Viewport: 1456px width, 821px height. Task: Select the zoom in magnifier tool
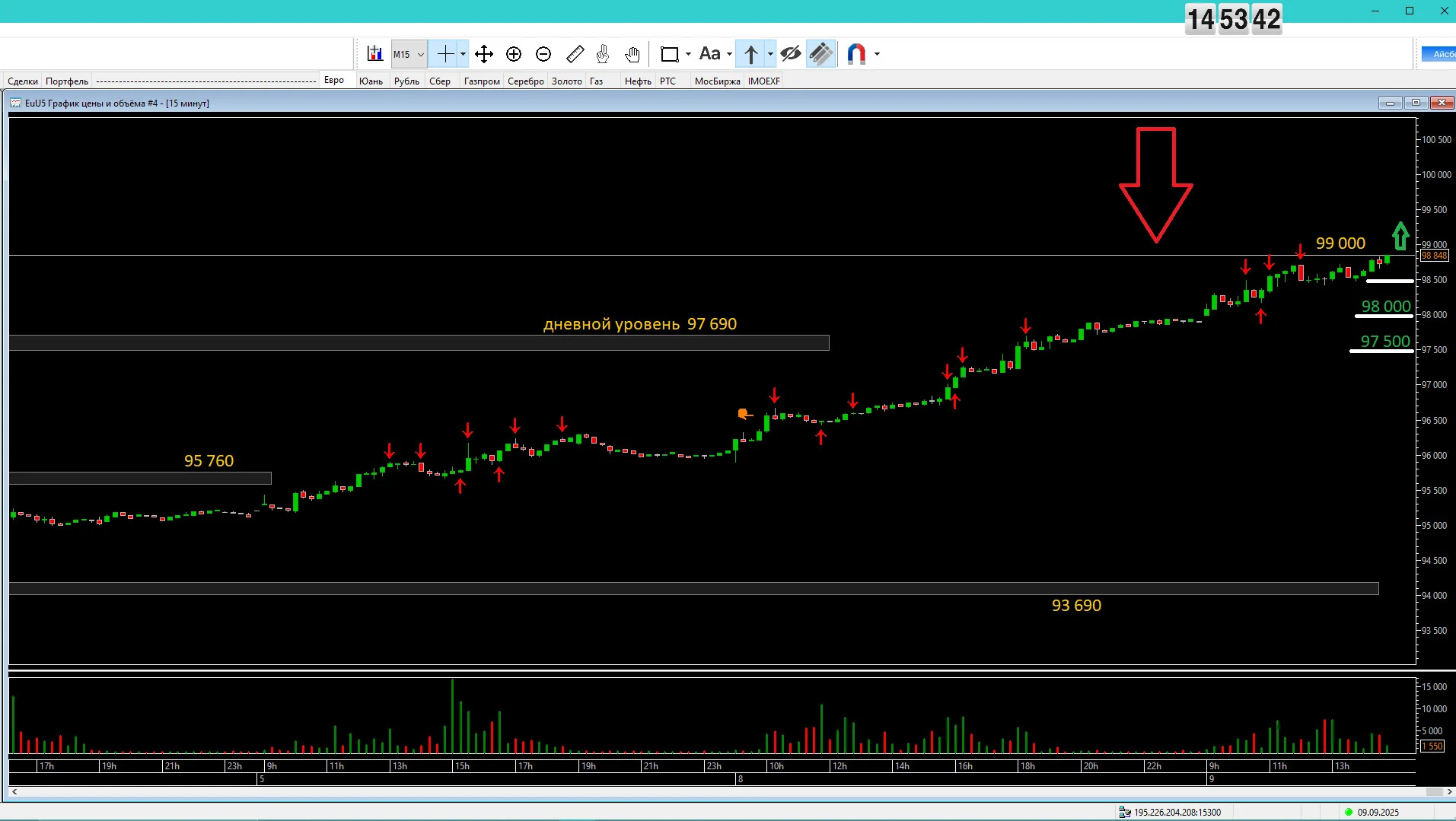point(514,54)
